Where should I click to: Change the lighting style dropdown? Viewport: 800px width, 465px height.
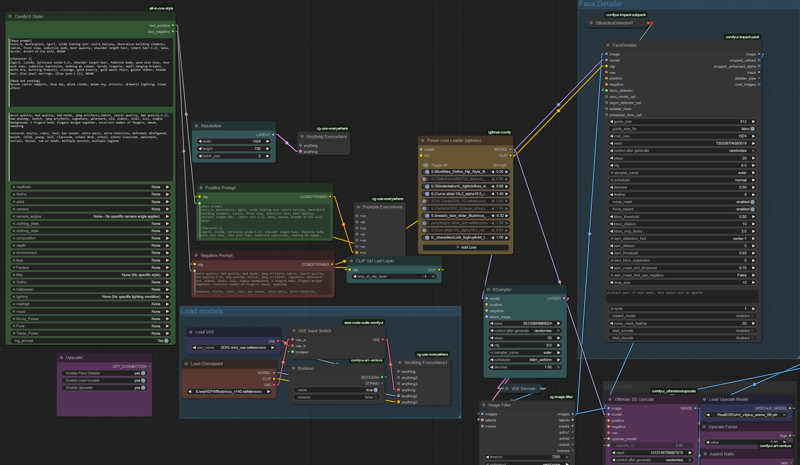click(x=92, y=297)
